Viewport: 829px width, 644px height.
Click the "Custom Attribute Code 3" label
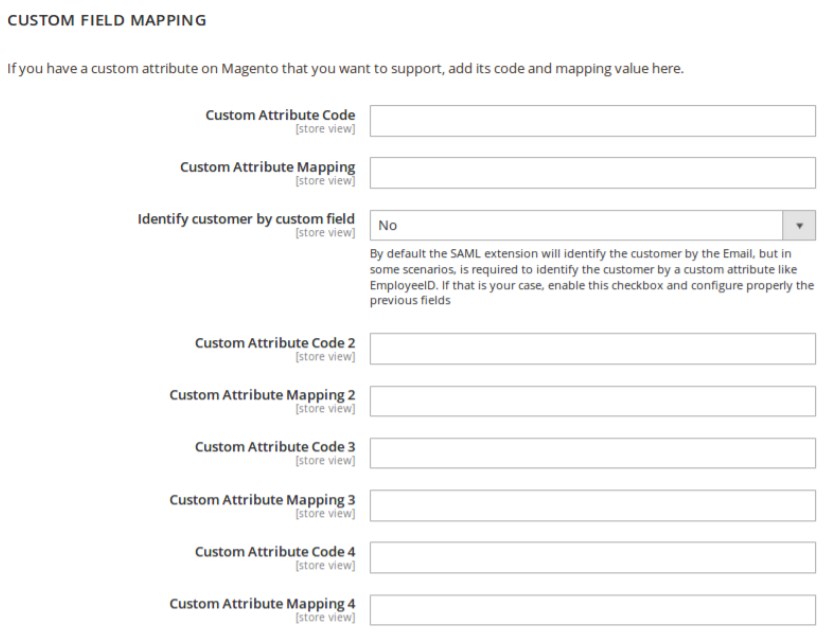coord(275,447)
